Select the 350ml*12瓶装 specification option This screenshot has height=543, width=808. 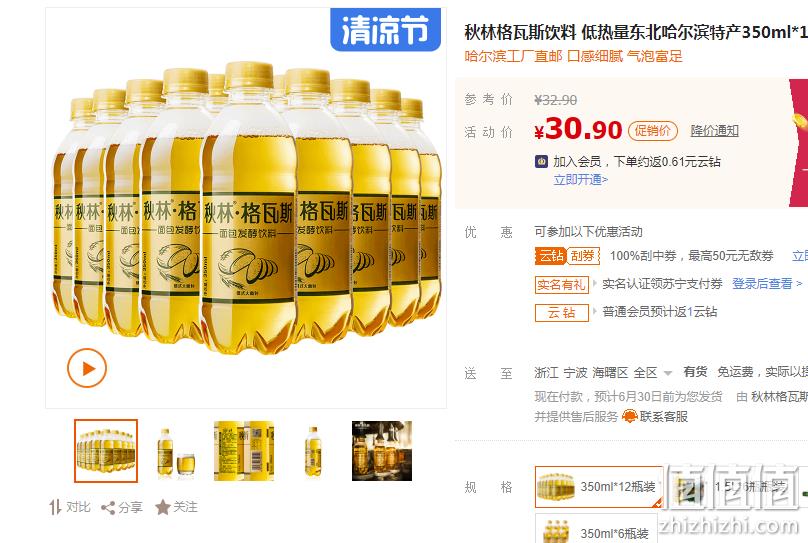point(599,487)
